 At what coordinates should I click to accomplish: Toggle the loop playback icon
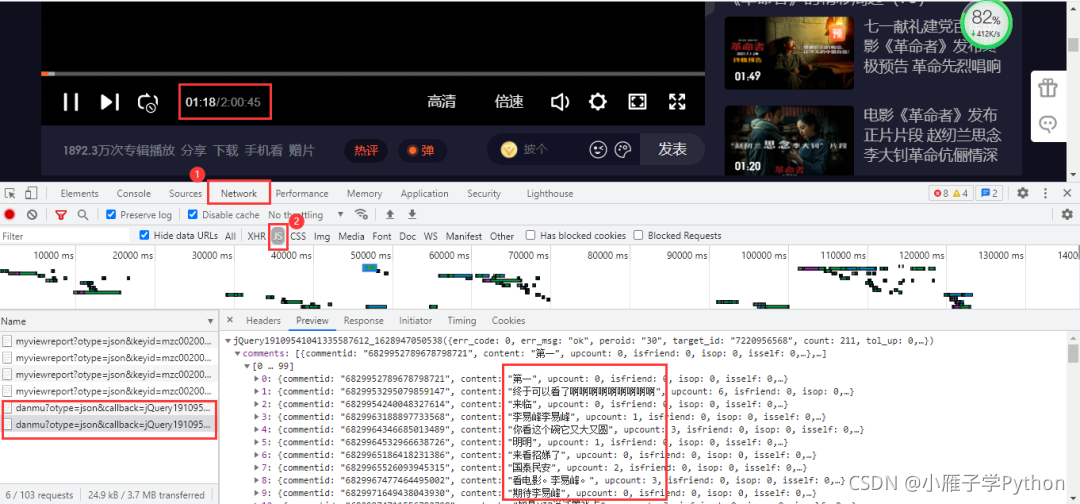coord(147,103)
